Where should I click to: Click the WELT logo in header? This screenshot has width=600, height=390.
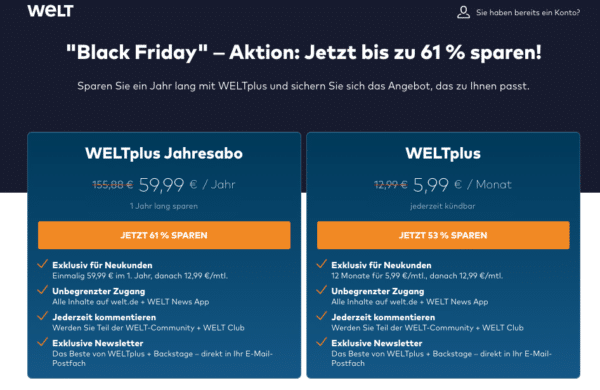[x=50, y=11]
